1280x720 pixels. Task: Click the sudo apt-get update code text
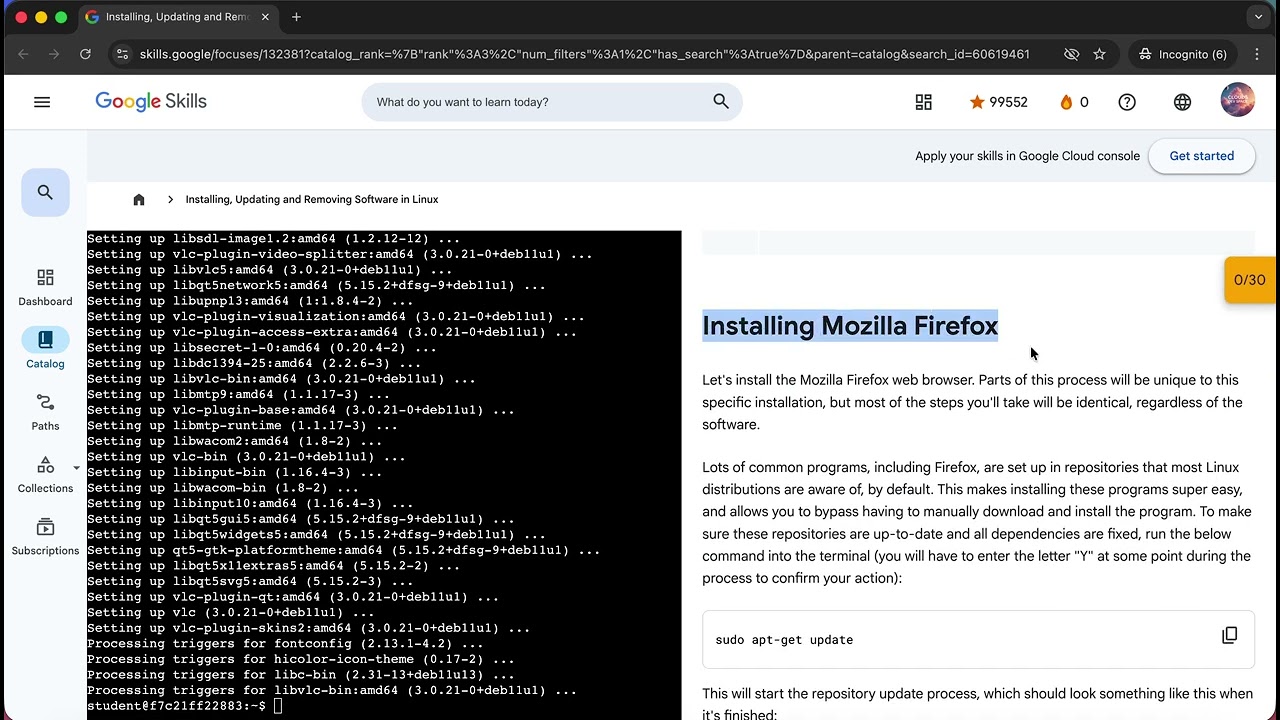[x=784, y=640]
